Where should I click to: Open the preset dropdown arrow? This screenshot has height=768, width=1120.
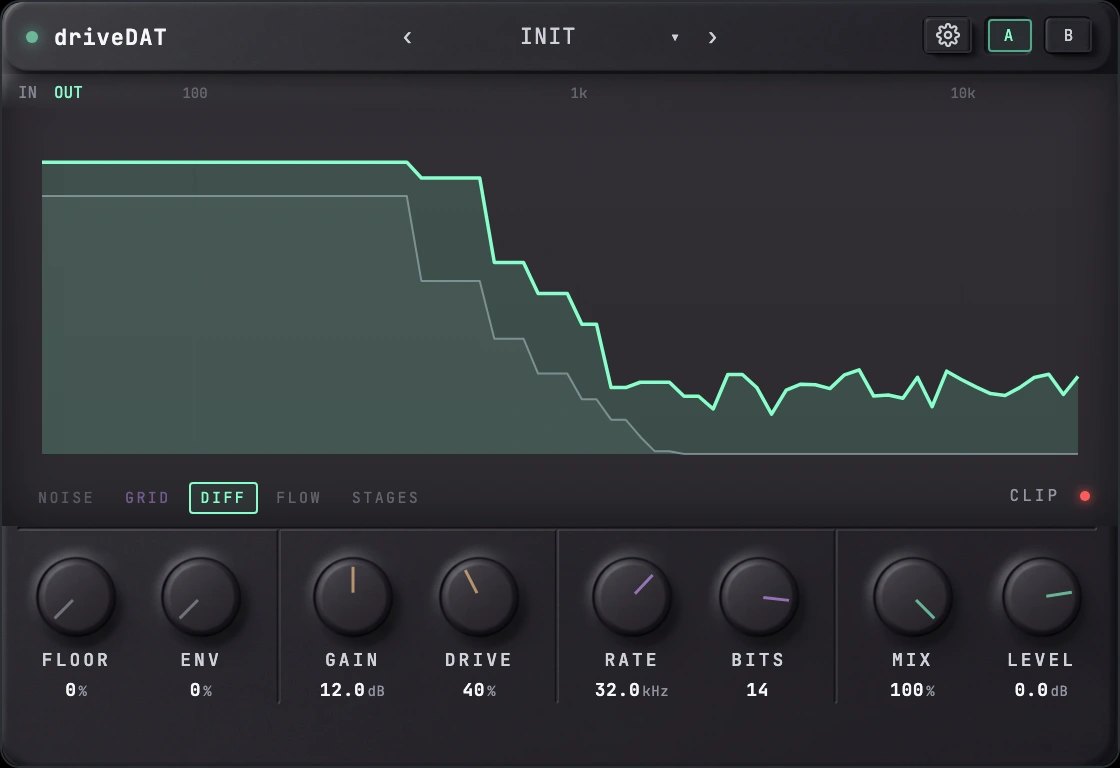coord(674,37)
